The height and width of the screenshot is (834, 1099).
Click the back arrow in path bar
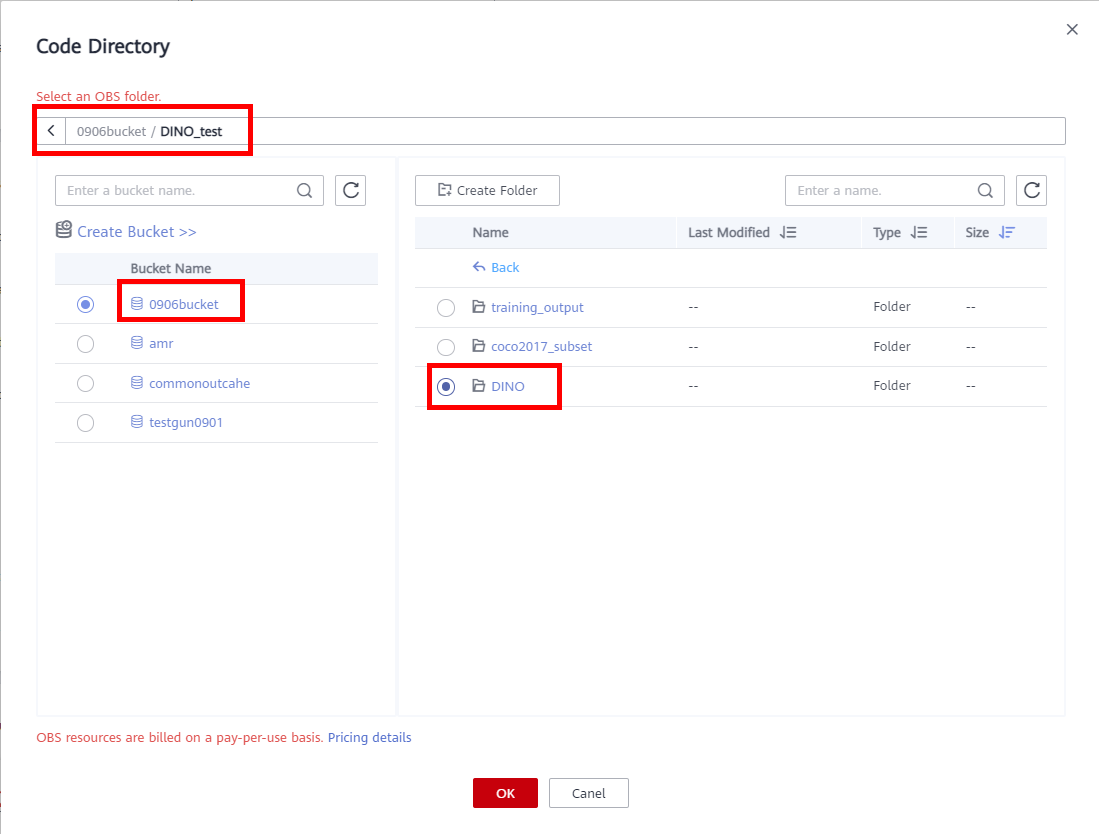pos(51,131)
